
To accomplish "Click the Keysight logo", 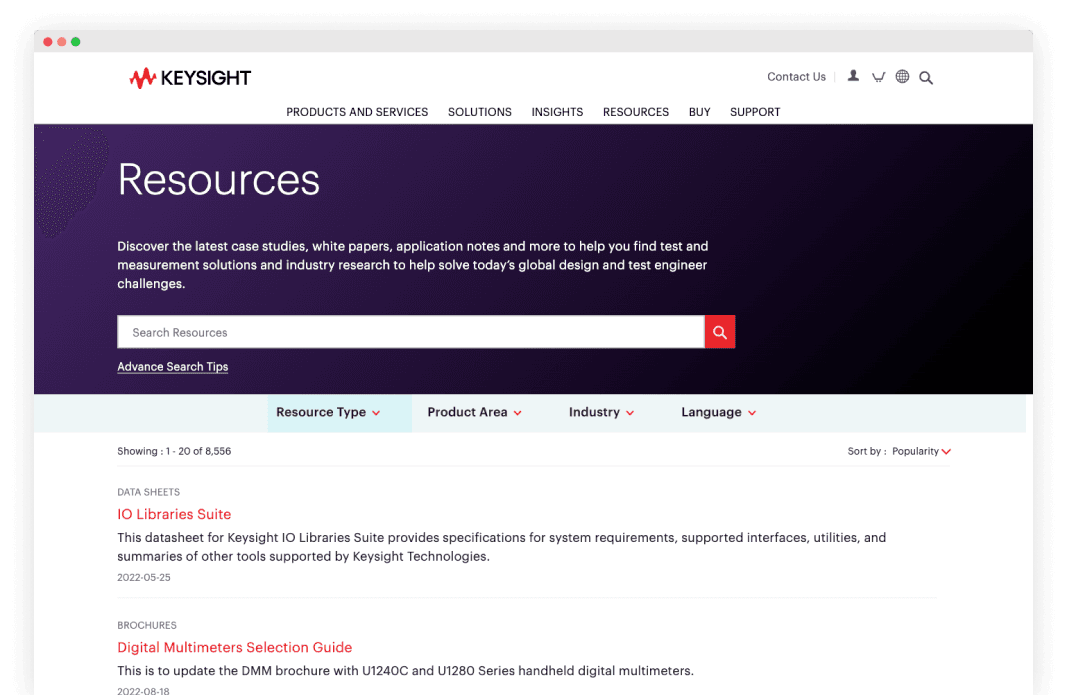I will pos(190,78).
